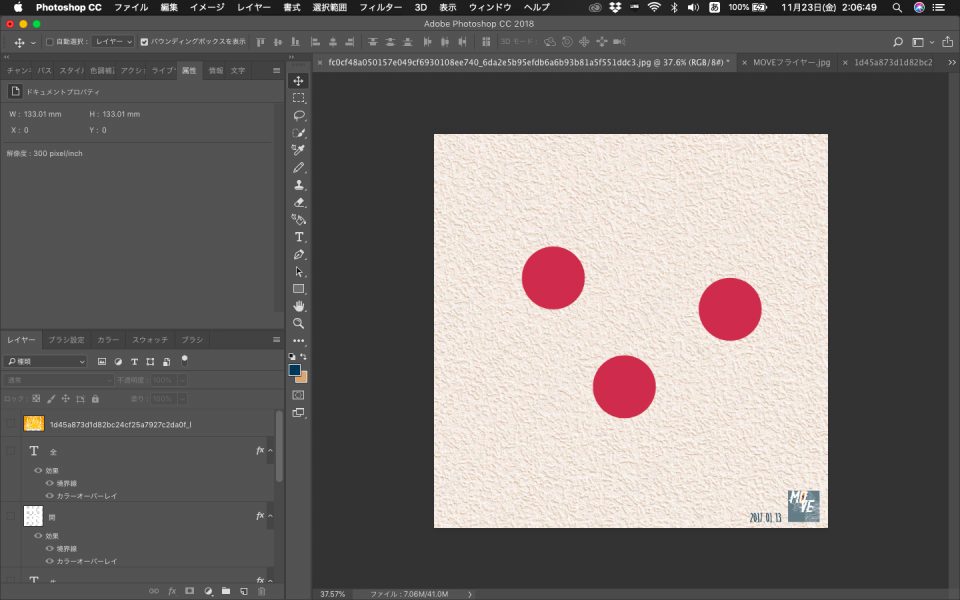960x600 pixels.
Task: Switch to the スウォッチ panel tab
Action: click(x=150, y=340)
